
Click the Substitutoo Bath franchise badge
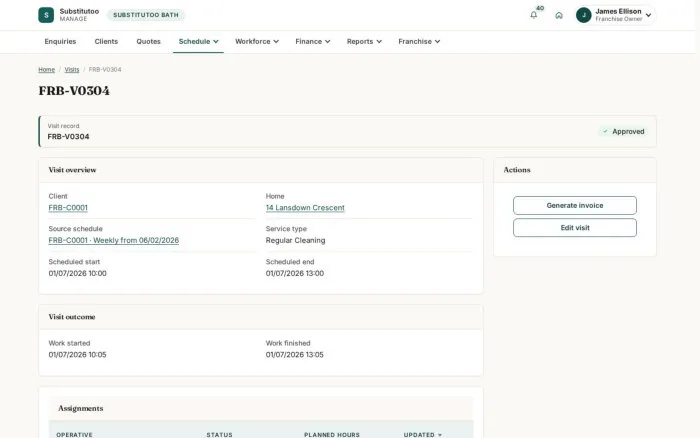click(146, 15)
